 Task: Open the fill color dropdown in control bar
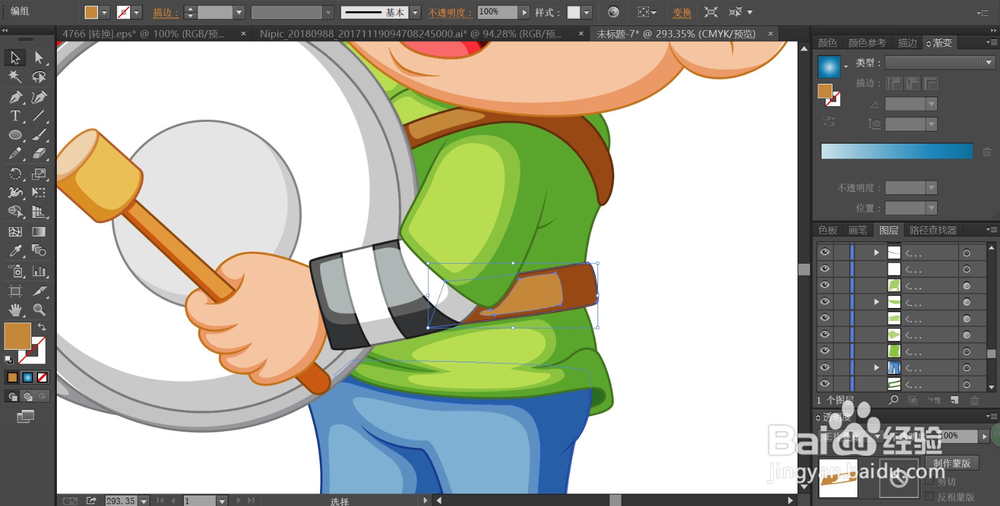[x=105, y=12]
